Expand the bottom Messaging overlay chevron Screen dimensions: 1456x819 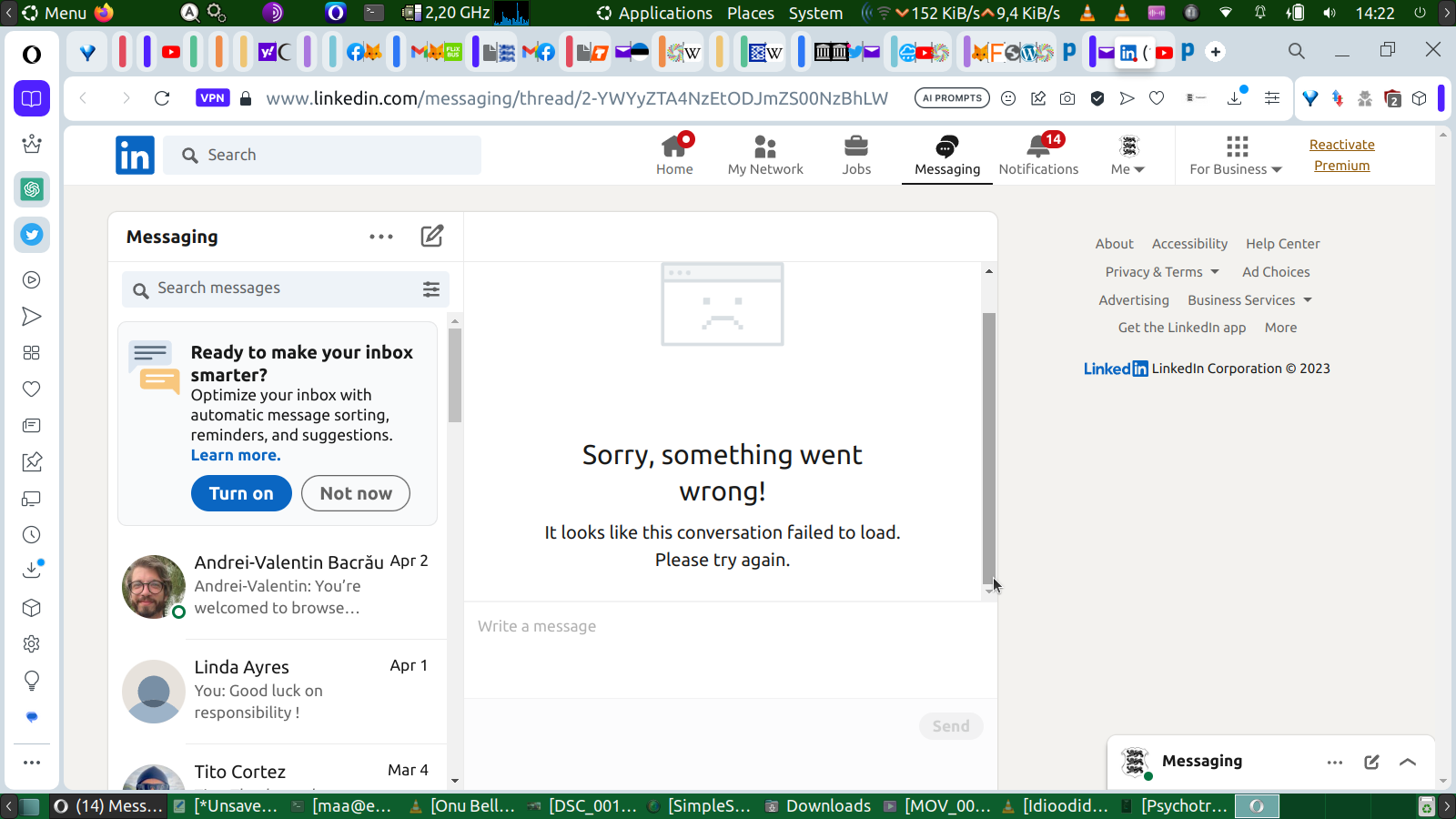point(1408,763)
